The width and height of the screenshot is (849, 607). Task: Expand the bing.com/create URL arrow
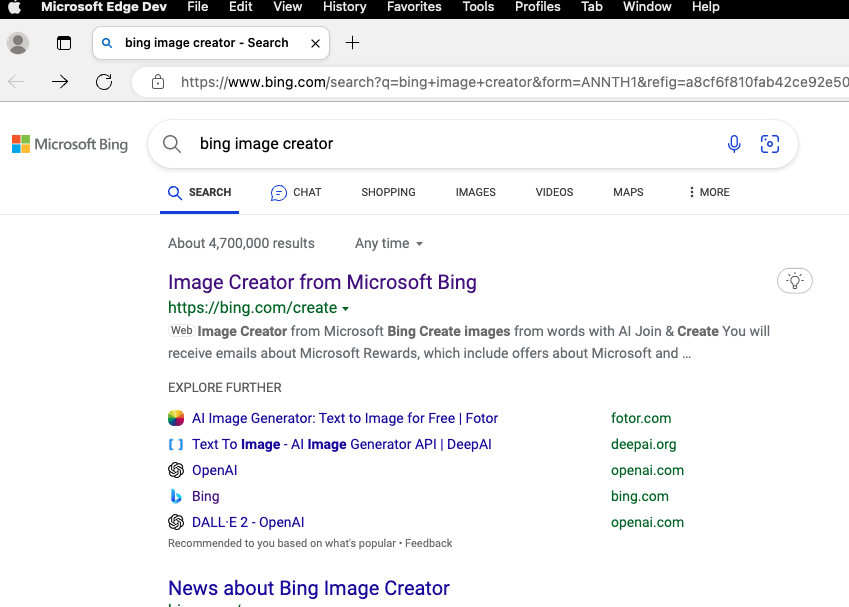pyautogui.click(x=345, y=309)
